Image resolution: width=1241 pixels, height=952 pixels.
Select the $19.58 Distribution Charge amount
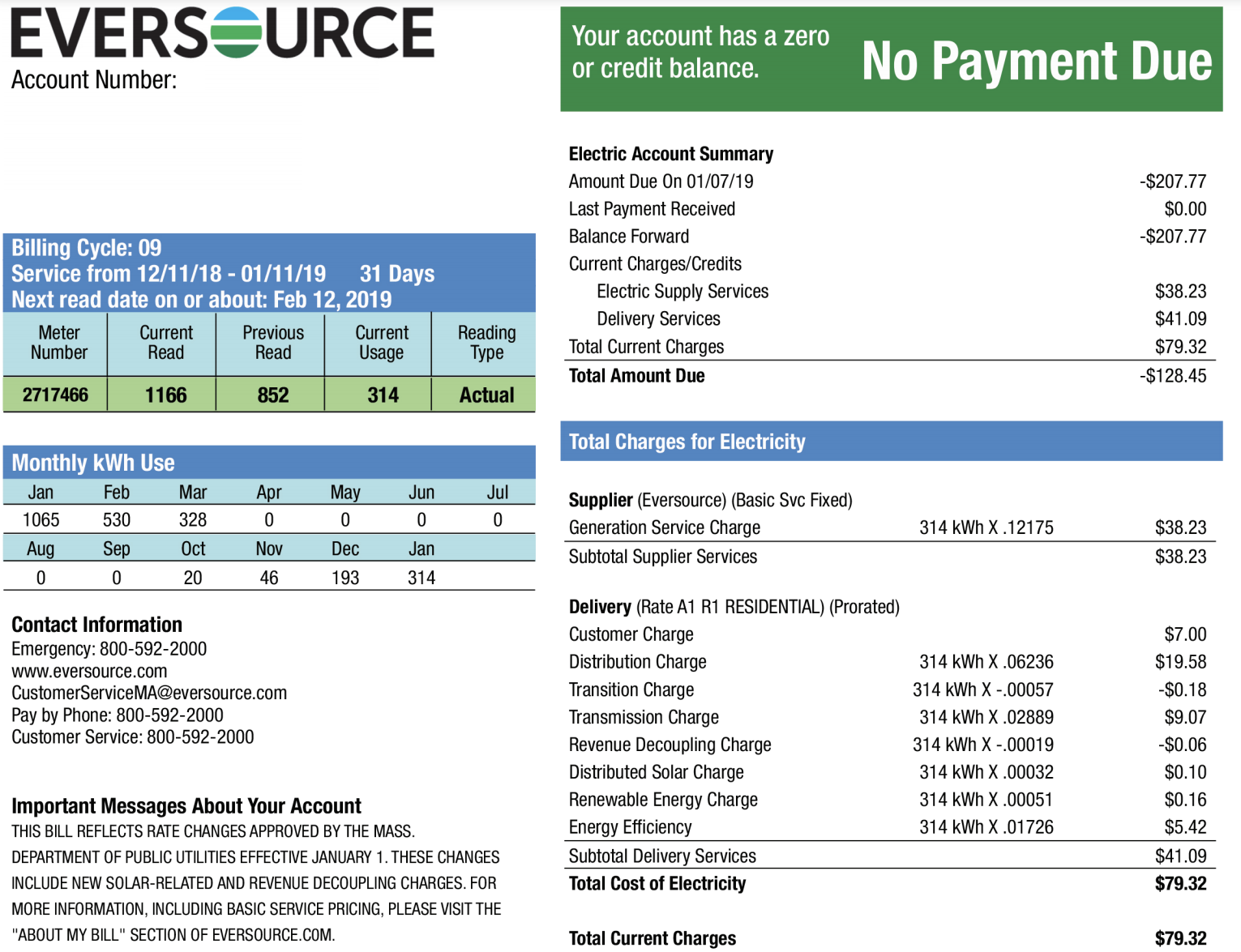[x=1181, y=663]
